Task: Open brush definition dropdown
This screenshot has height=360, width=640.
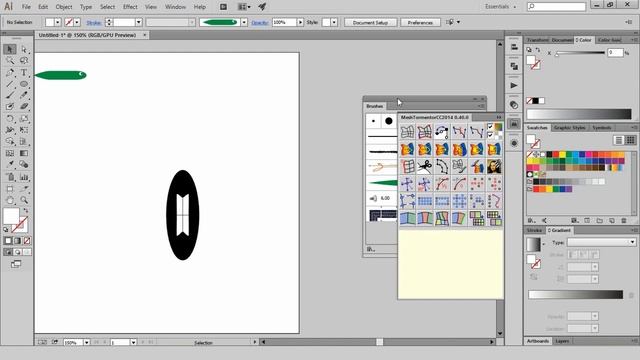Action: click(244, 22)
